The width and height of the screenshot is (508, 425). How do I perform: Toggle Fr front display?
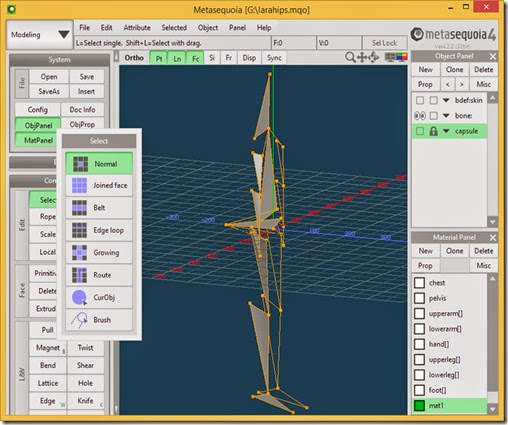pos(229,58)
